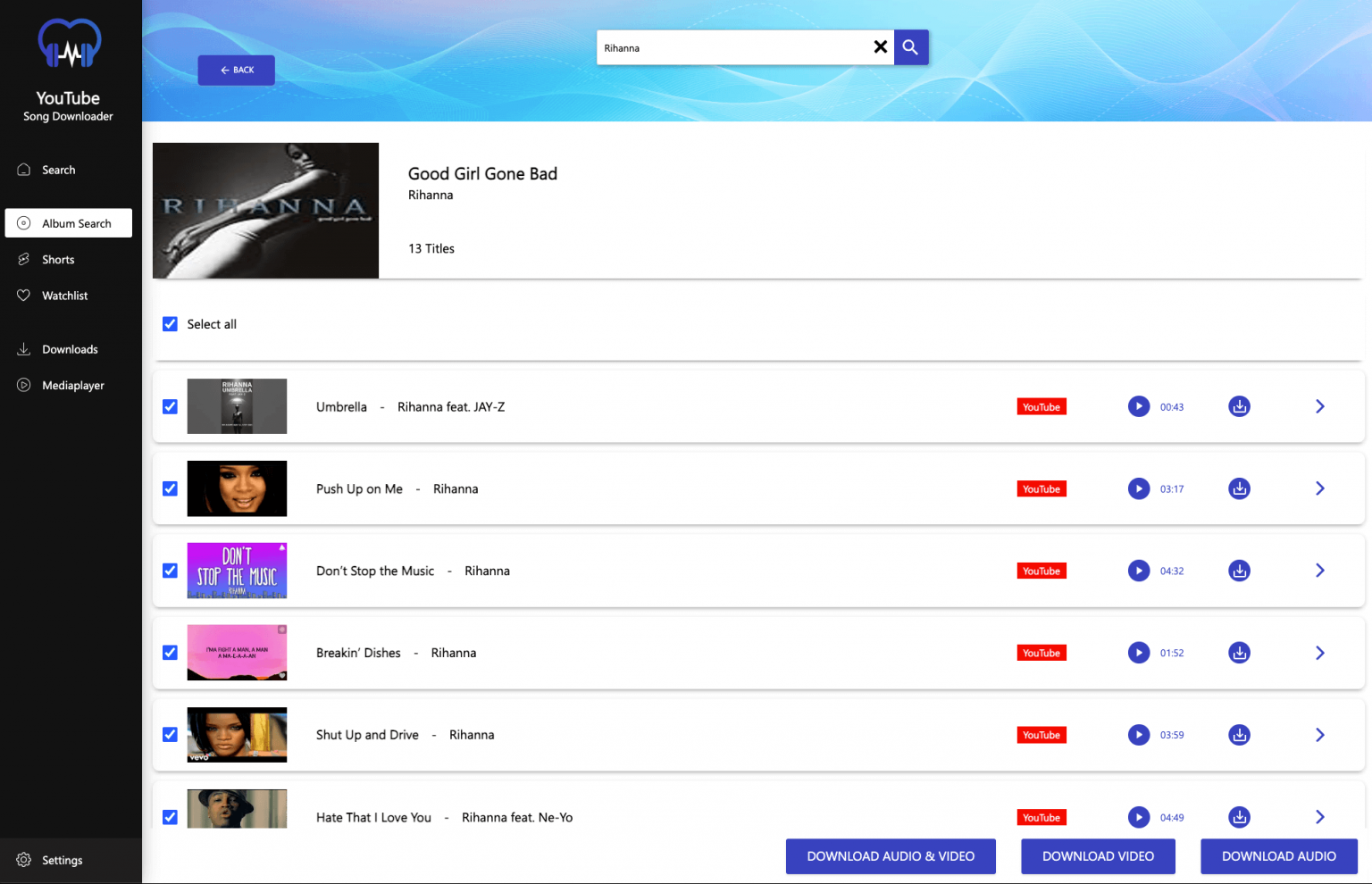Viewport: 1372px width, 884px height.
Task: Open the Watchlist
Action: [64, 295]
